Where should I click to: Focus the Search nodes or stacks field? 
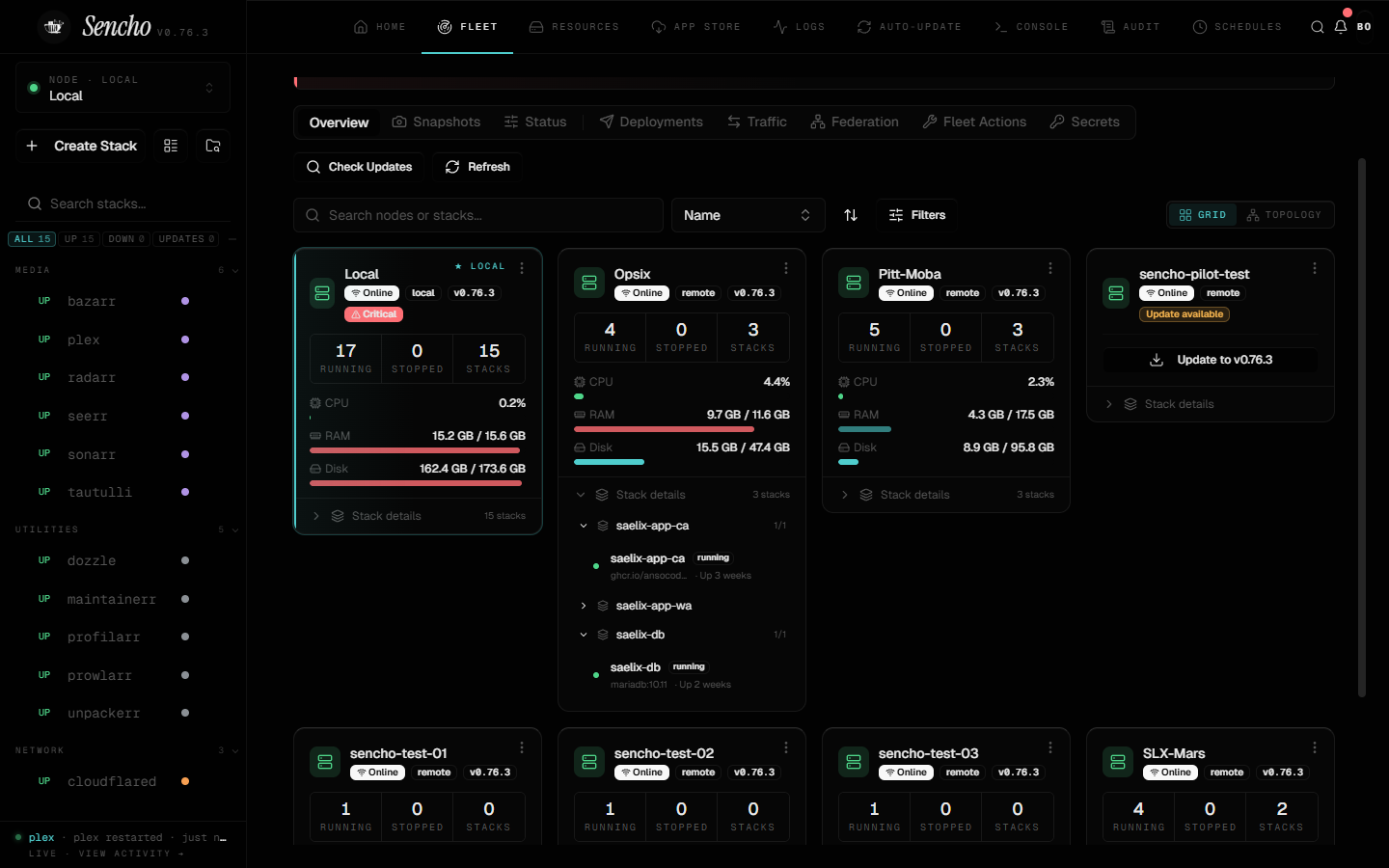coord(478,215)
